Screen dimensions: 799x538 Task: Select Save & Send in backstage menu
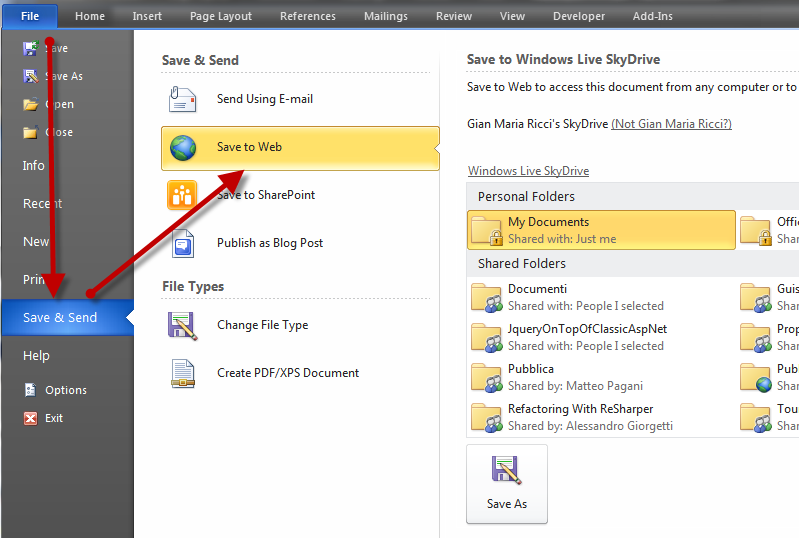pyautogui.click(x=67, y=317)
